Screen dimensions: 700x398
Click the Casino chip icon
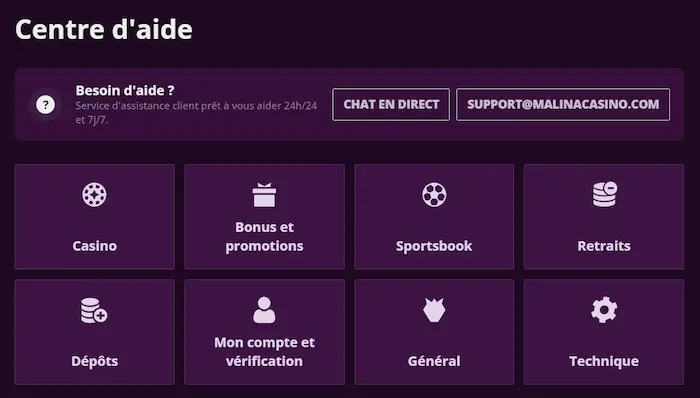point(95,195)
